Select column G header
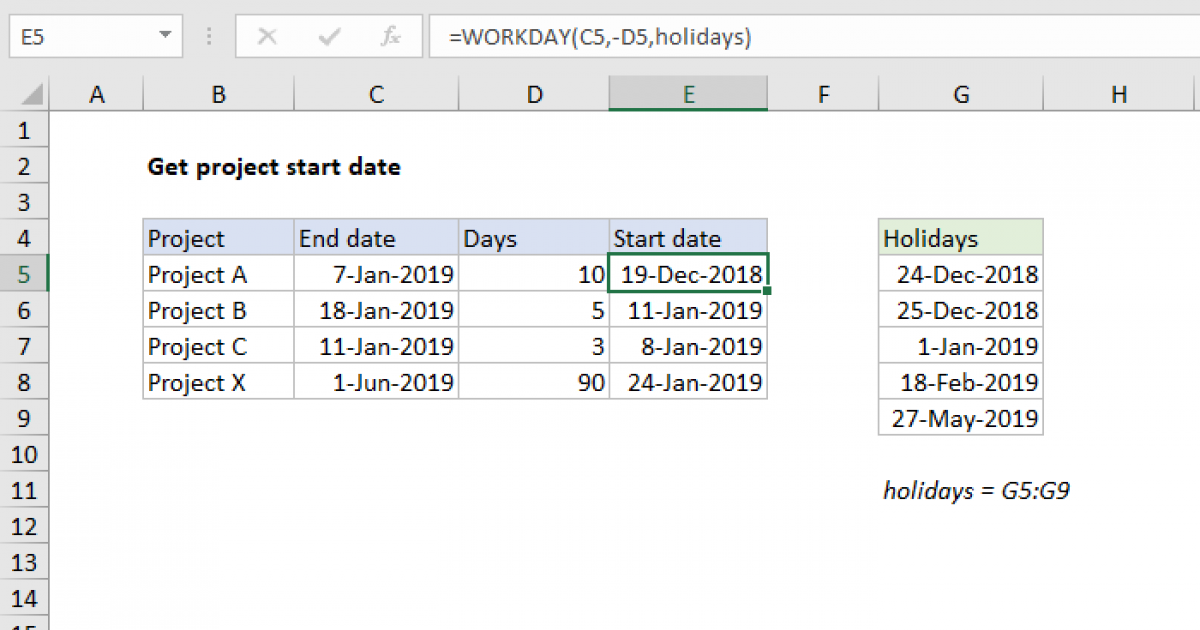Image resolution: width=1200 pixels, height=630 pixels. 960,95
